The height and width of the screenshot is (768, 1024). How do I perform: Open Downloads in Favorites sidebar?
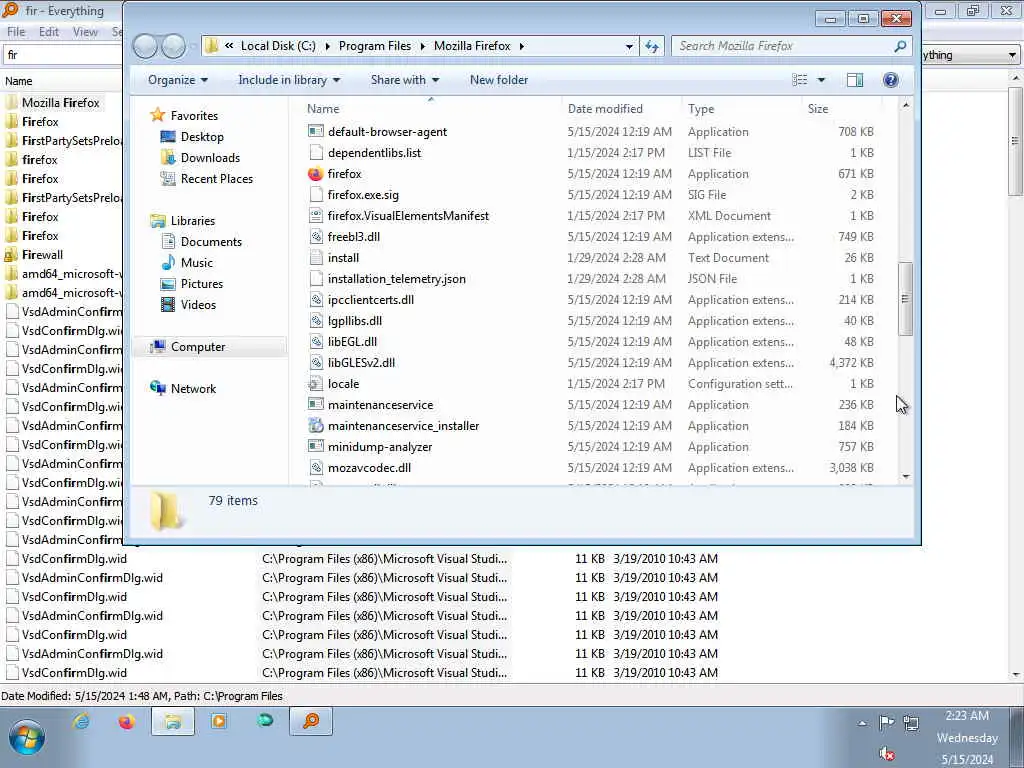click(210, 157)
